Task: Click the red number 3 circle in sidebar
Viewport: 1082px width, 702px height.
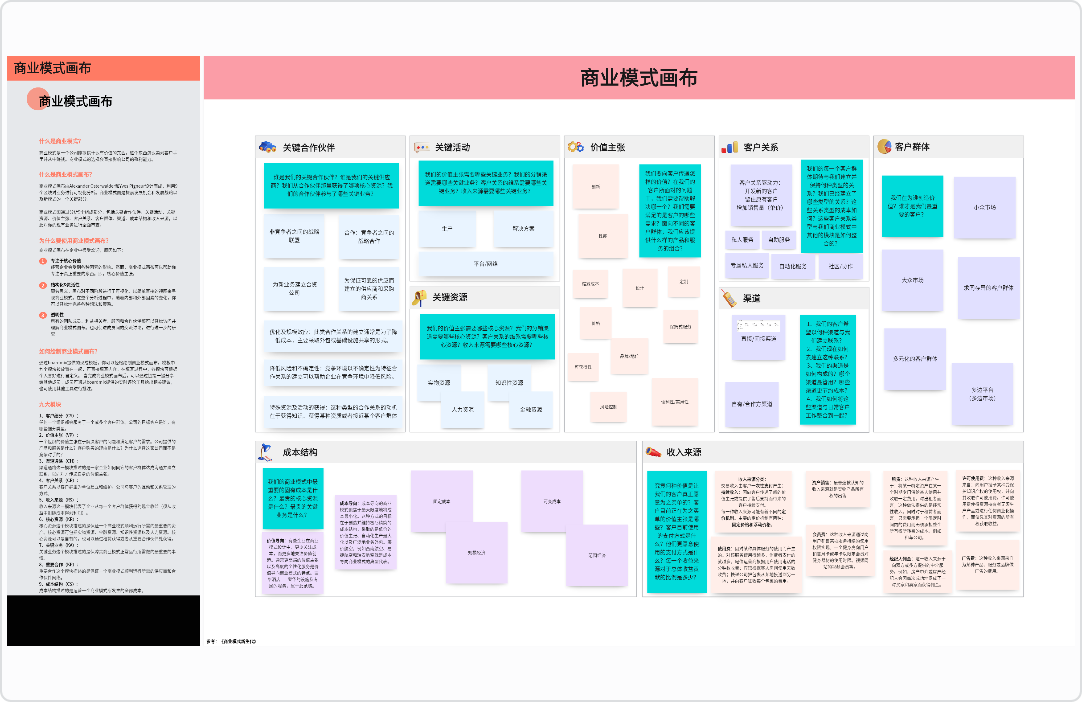Action: pyautogui.click(x=43, y=315)
